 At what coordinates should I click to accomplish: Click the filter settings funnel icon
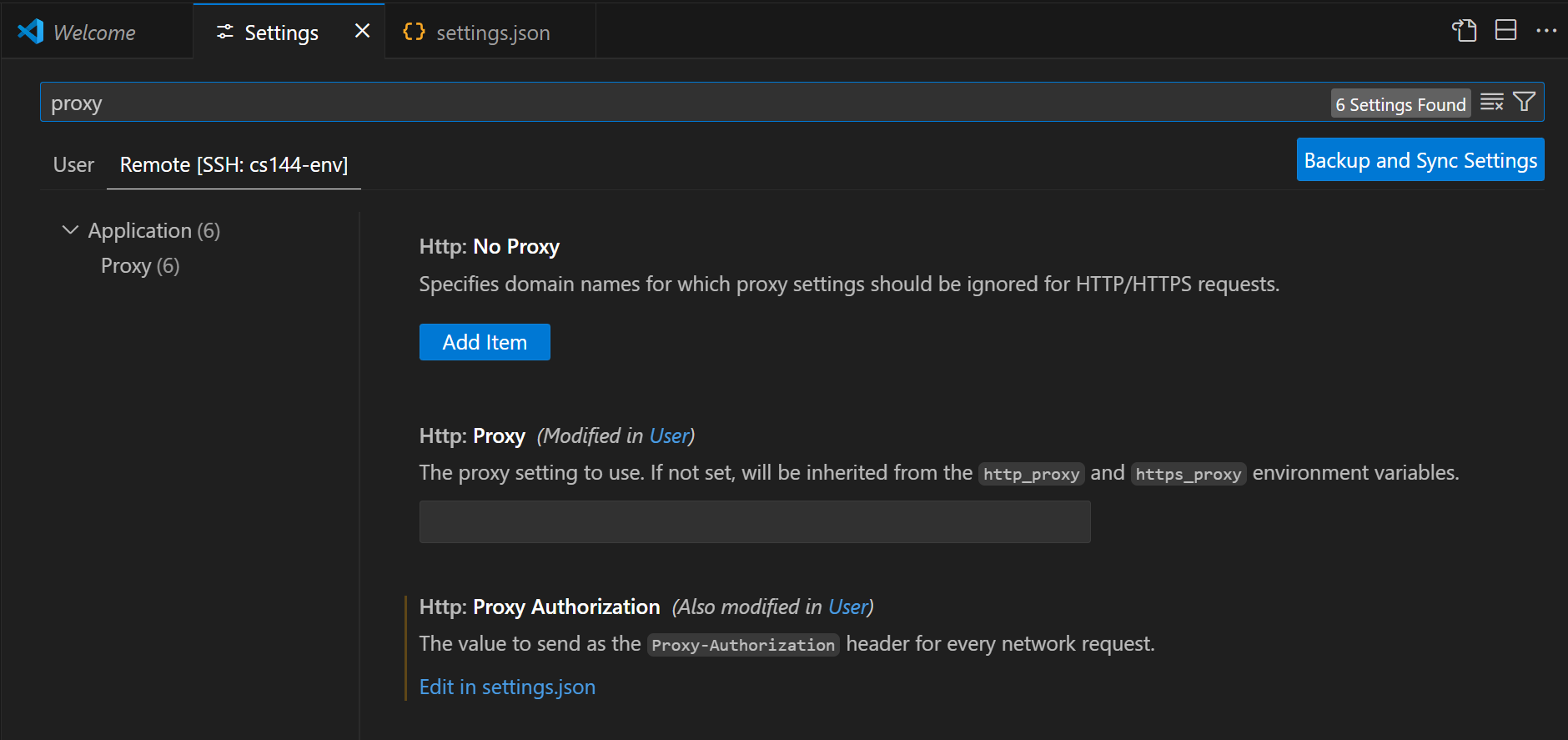[x=1524, y=103]
